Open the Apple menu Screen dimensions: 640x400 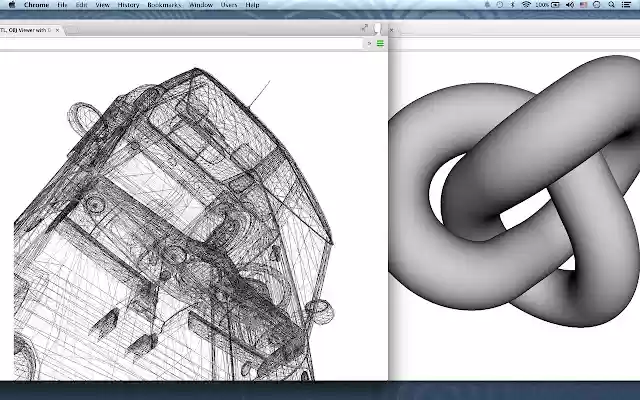[12, 5]
